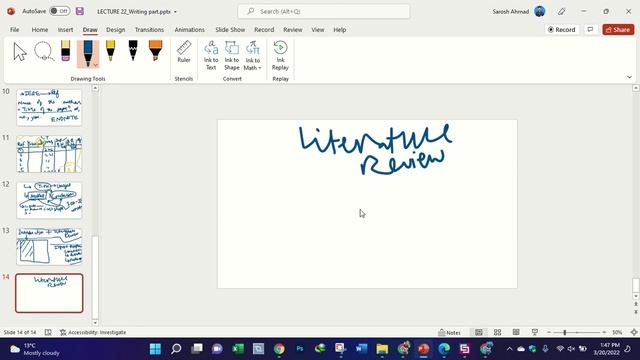This screenshot has width=640, height=360.
Task: Switch to Reading View
Action: pyautogui.click(x=516, y=332)
